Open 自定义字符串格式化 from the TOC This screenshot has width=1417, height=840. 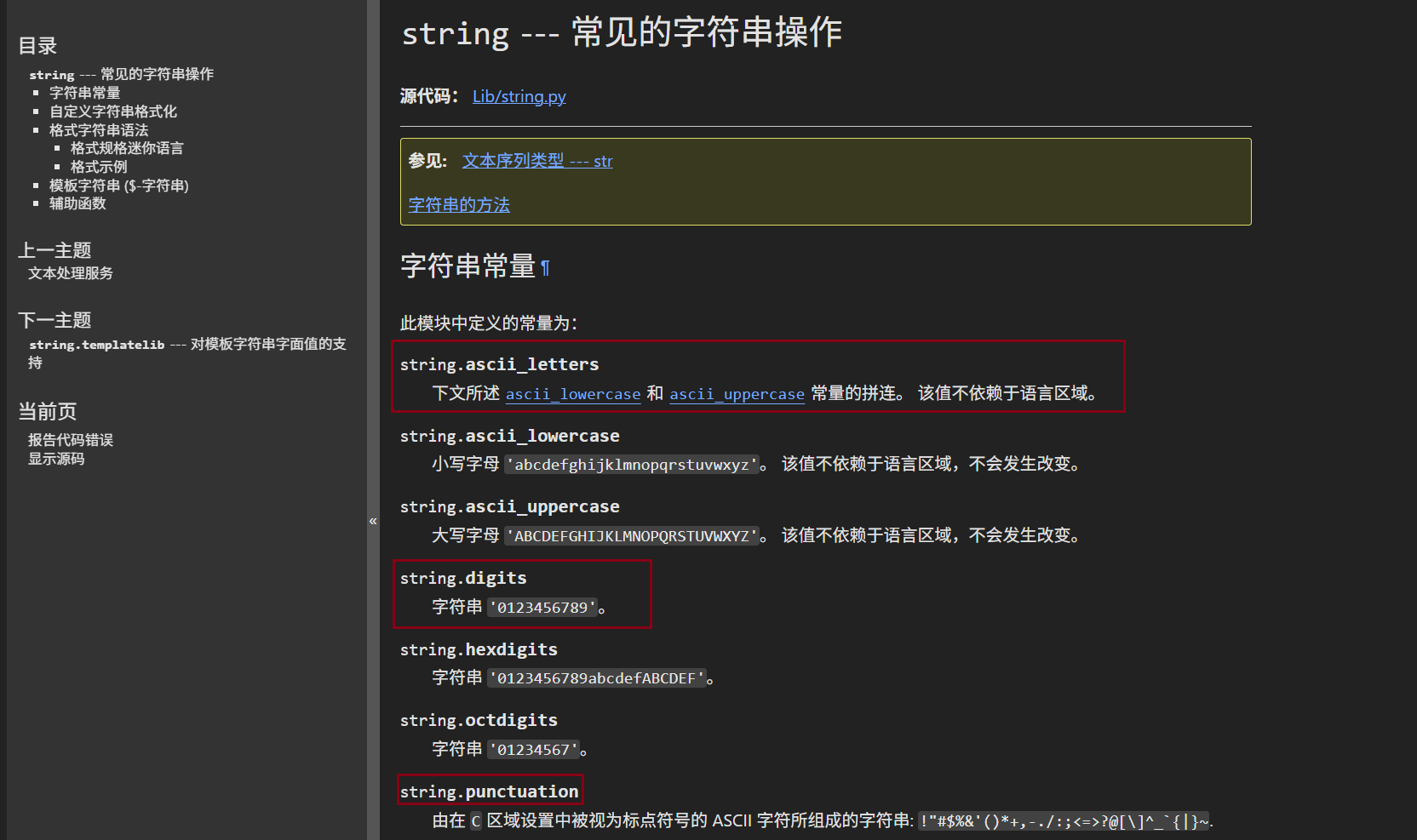coord(113,111)
